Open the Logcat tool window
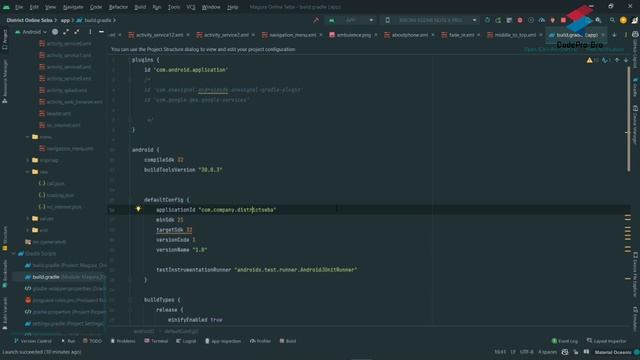Image resolution: width=640 pixels, height=360 pixels. coord(186,341)
